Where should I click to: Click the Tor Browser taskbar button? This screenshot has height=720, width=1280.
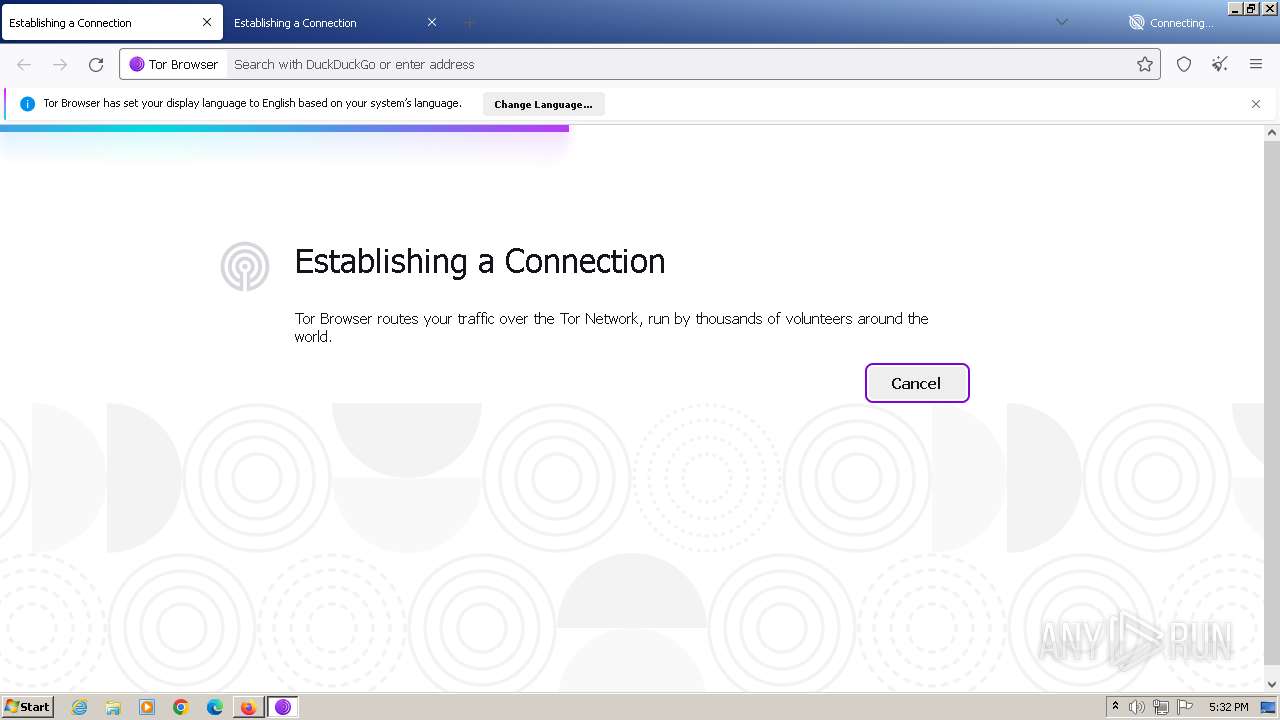coord(283,707)
